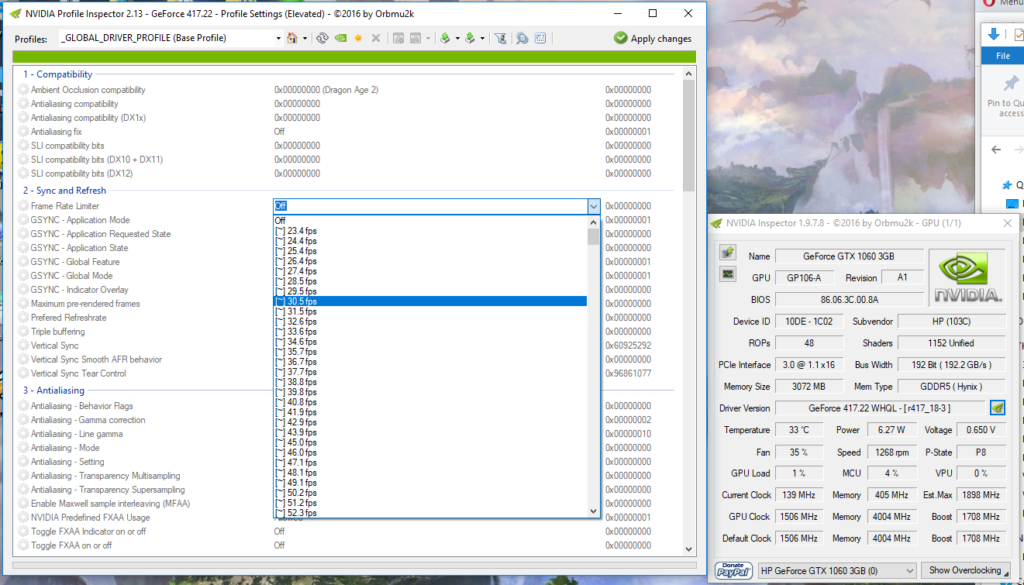1024x585 pixels.
Task: Click the NVIDIA logo in the Inspector window
Action: pyautogui.click(x=968, y=277)
